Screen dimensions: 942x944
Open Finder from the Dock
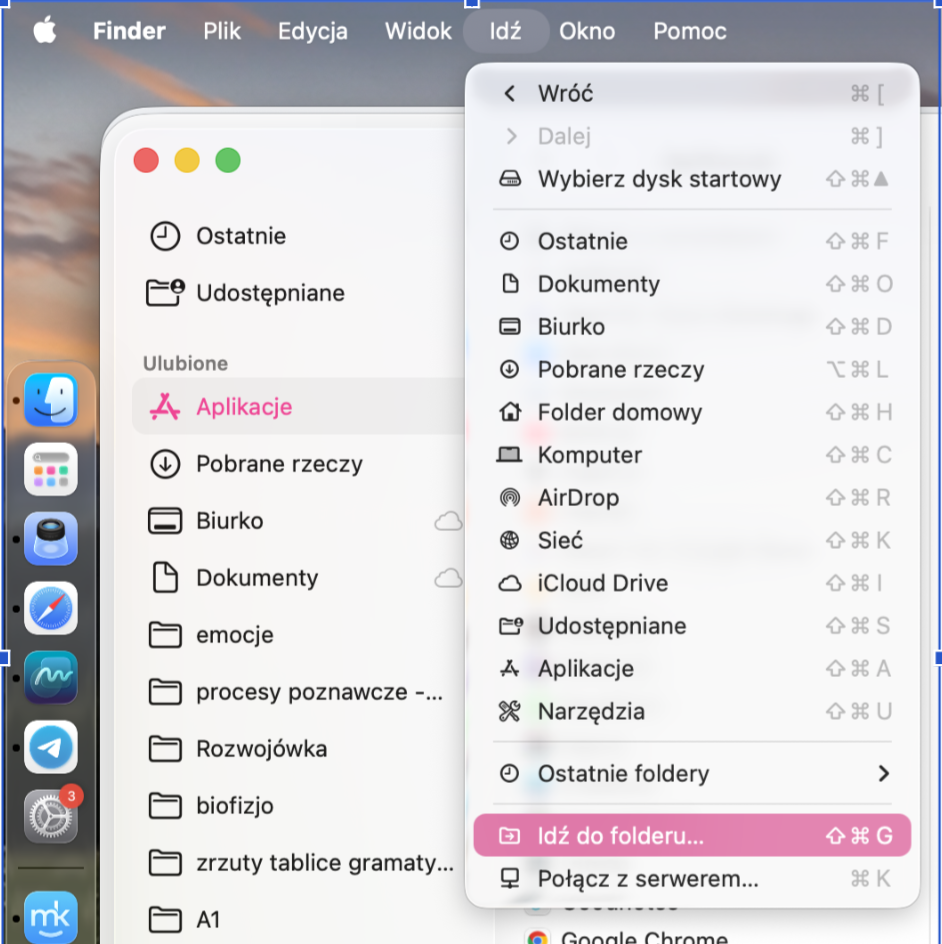51,400
